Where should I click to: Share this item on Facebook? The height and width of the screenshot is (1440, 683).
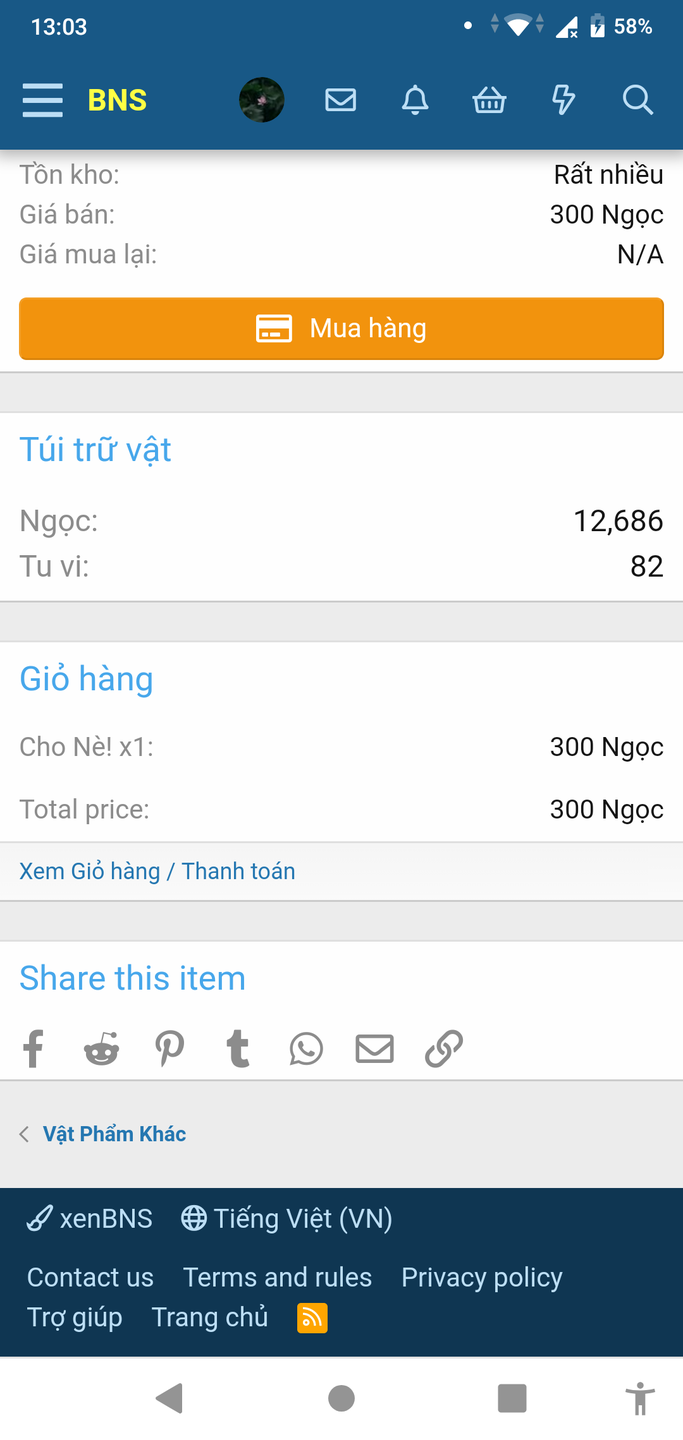point(33,1048)
